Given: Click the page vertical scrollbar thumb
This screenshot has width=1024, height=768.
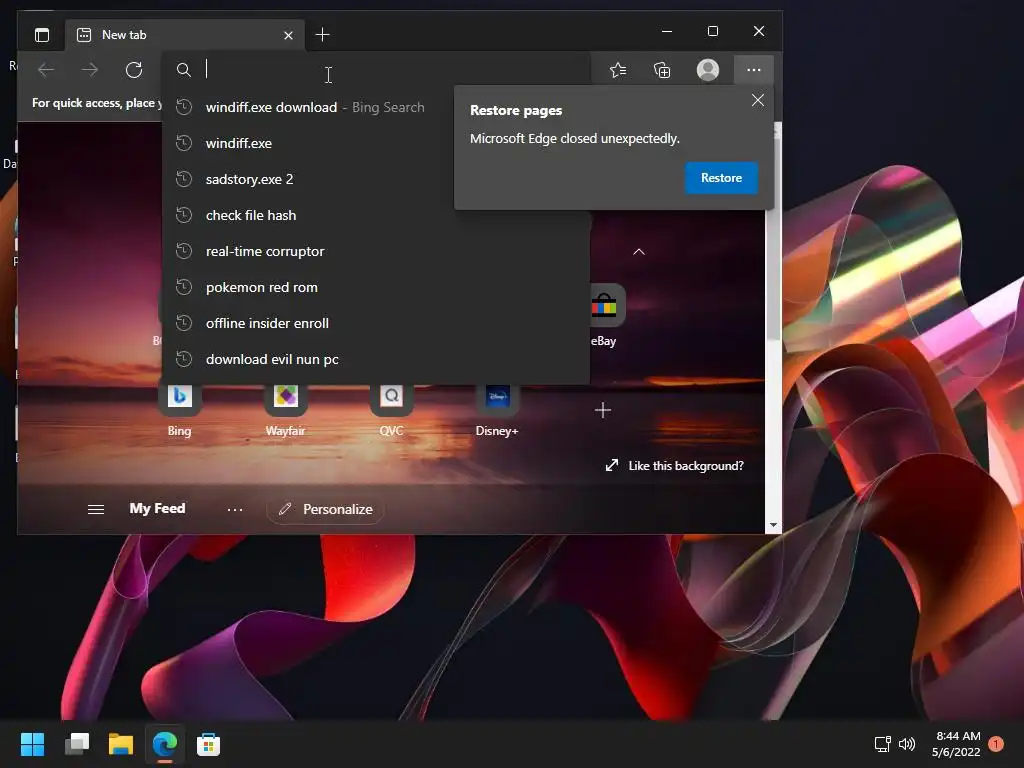Looking at the screenshot, I should click(773, 238).
